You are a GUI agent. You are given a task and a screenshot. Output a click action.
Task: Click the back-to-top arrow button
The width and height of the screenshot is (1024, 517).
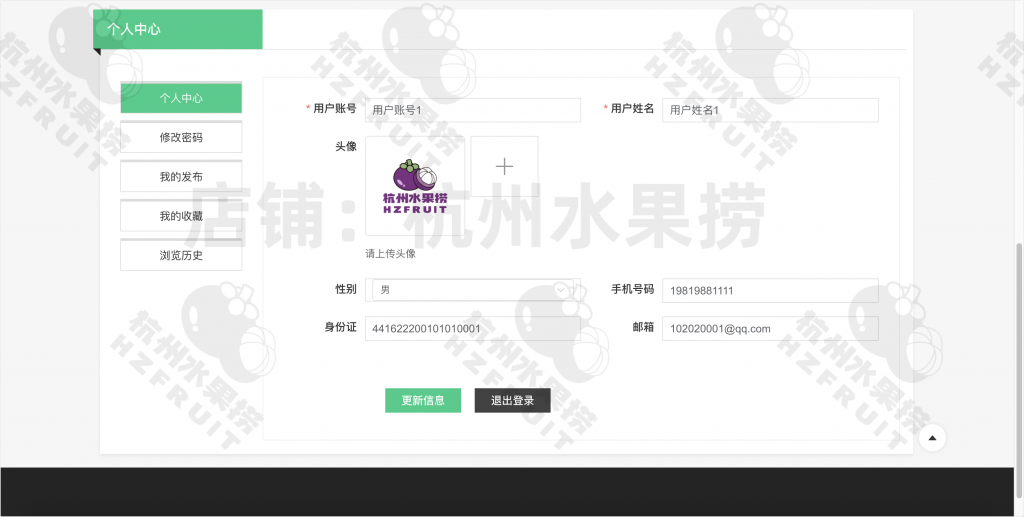[x=933, y=437]
